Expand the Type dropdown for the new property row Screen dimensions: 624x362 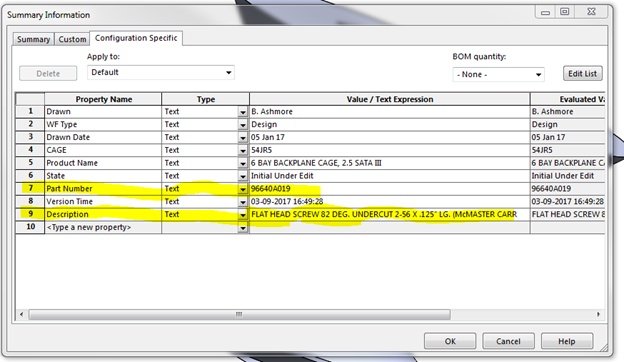pyautogui.click(x=243, y=228)
